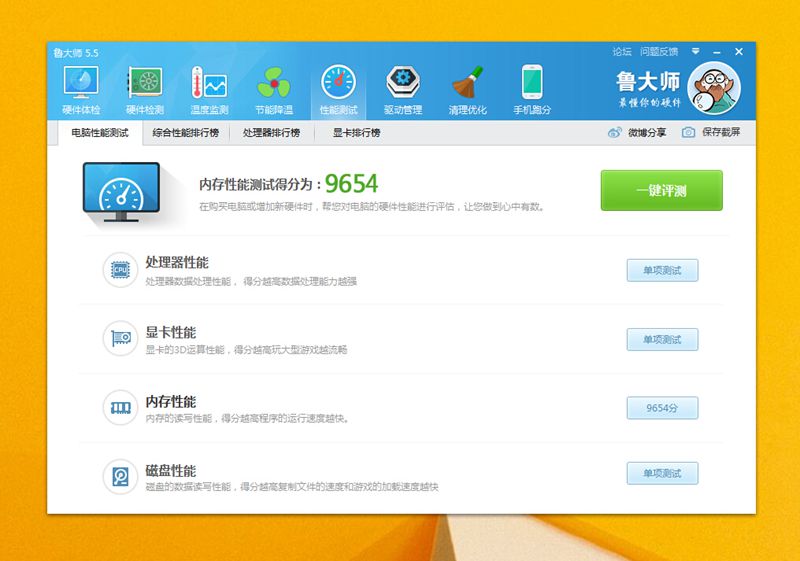Run 单项测试 for 处理器性能
Viewport: 800px width, 561px height.
pyautogui.click(x=662, y=270)
